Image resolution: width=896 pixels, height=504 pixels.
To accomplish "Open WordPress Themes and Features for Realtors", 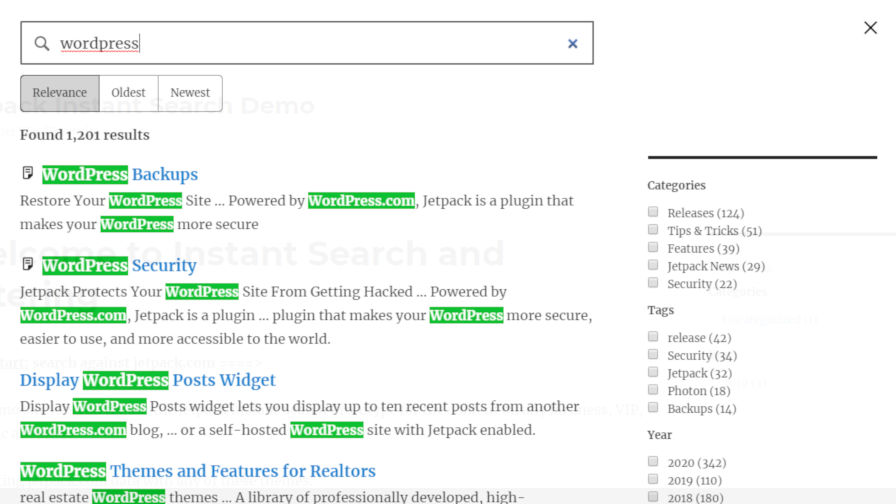I will 198,471.
